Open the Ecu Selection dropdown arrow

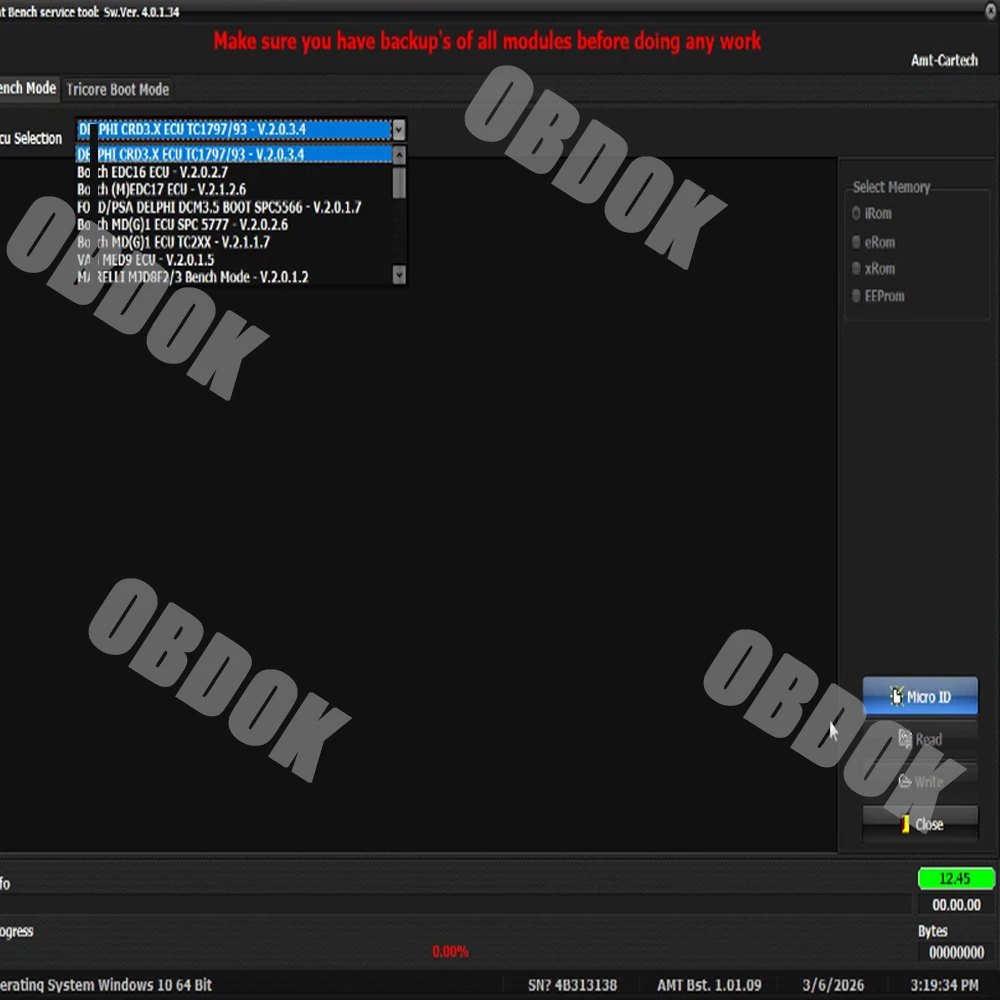pyautogui.click(x=399, y=129)
